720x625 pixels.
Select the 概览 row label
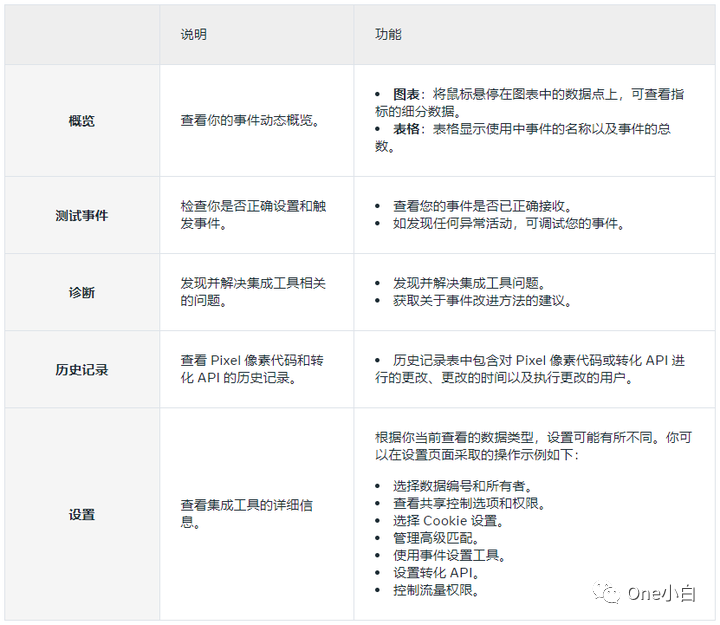(x=82, y=121)
